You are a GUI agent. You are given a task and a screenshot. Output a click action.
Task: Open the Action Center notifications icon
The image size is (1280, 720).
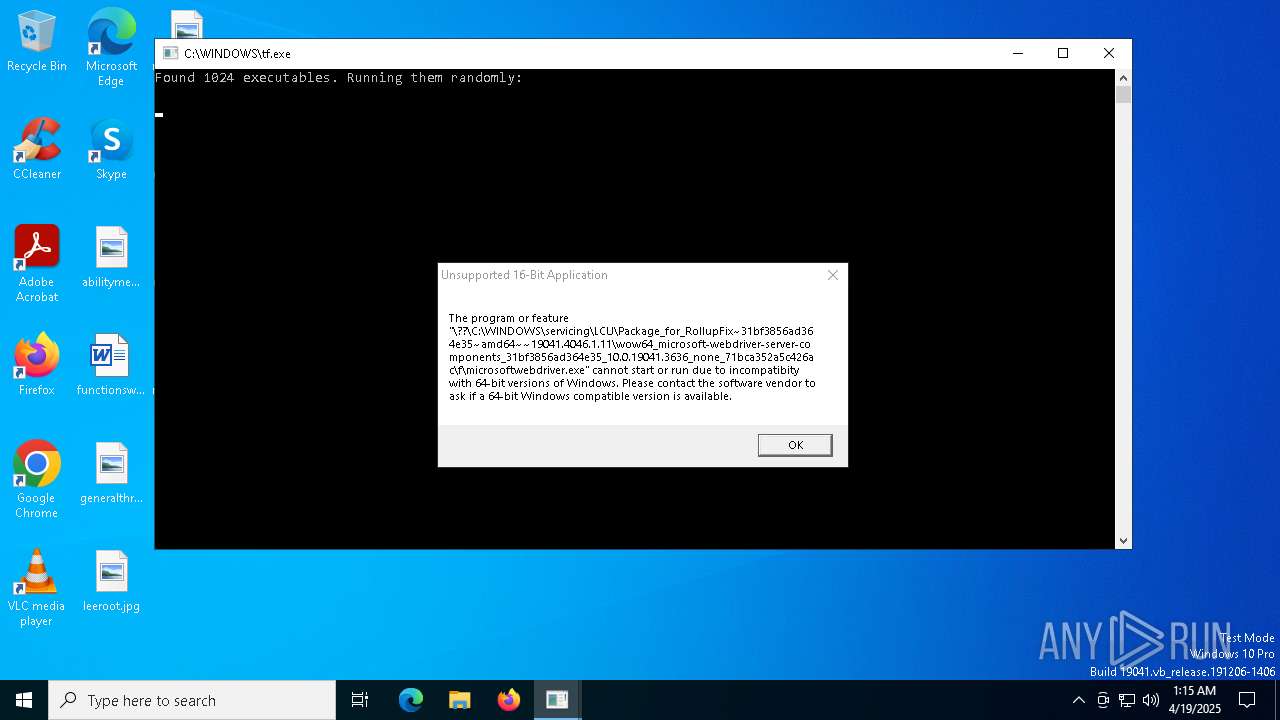pyautogui.click(x=1247, y=700)
